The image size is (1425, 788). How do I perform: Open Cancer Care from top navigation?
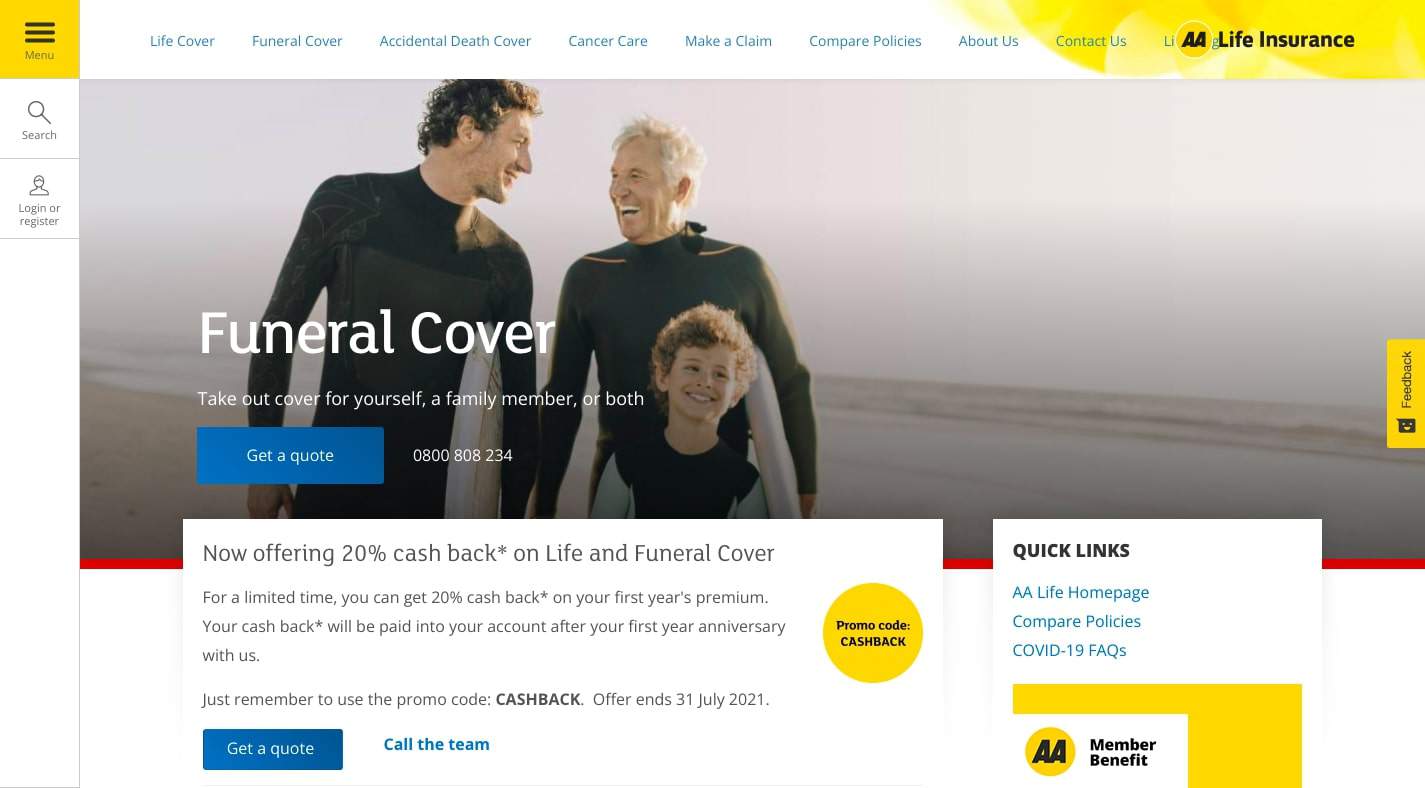(x=608, y=41)
